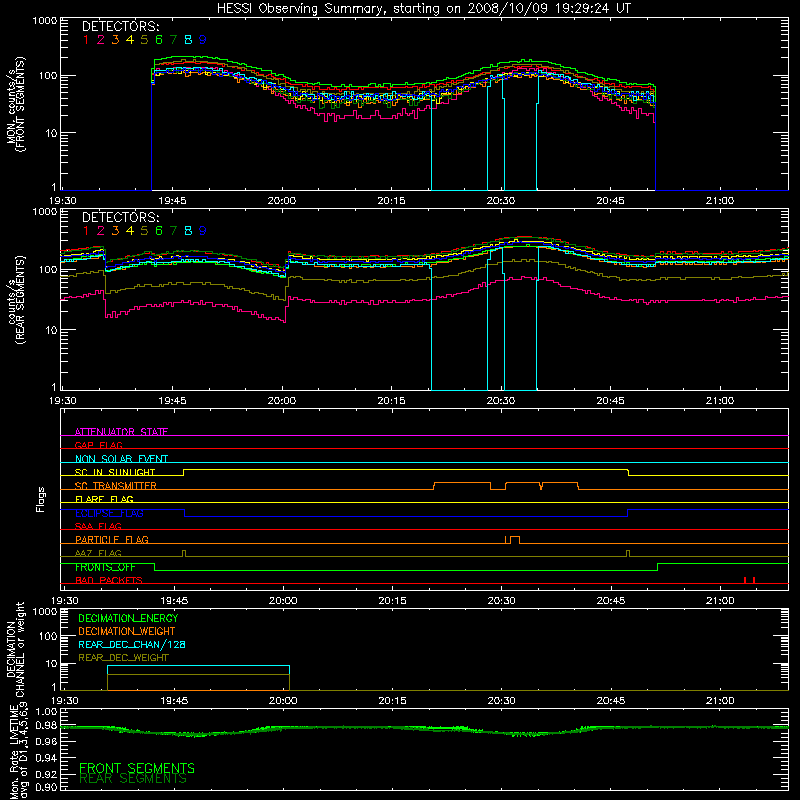
Task: Click the 19:30 tick label under the decimation plot
Action: pyautogui.click(x=65, y=701)
